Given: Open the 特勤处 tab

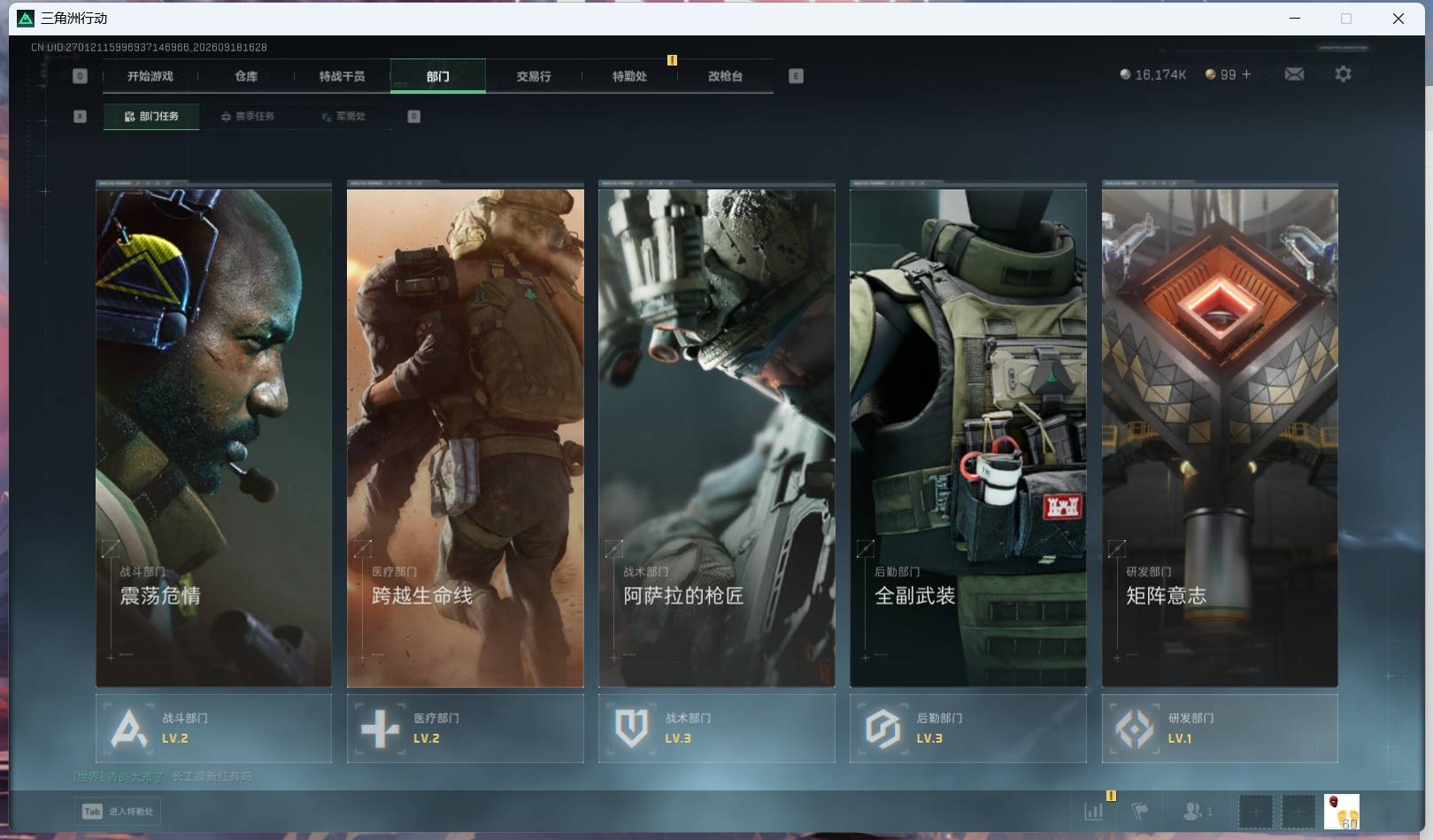Looking at the screenshot, I should (x=629, y=76).
